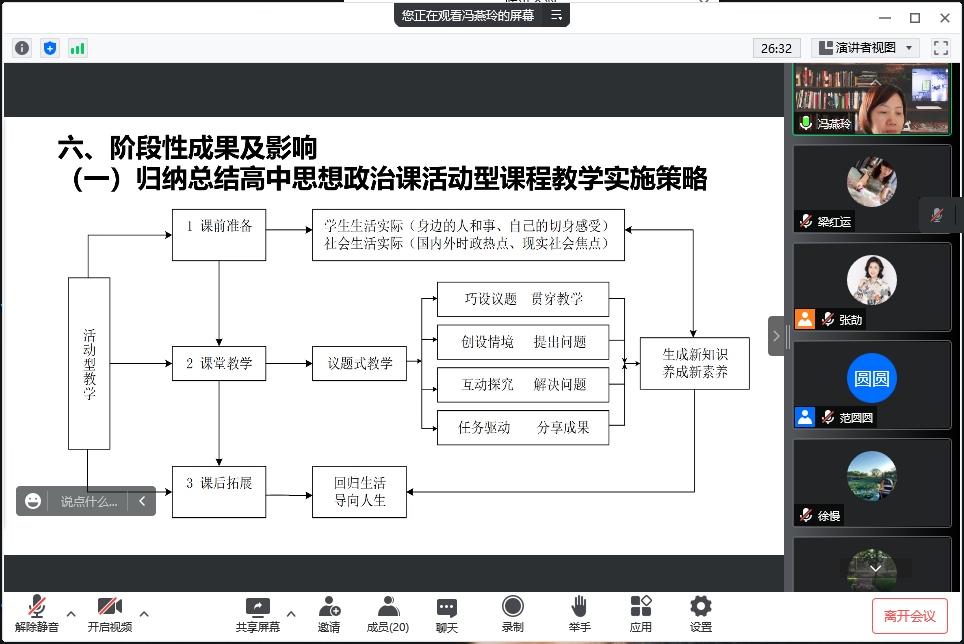Image resolution: width=964 pixels, height=644 pixels.
Task: Start recording with 录制 button
Action: (x=512, y=614)
